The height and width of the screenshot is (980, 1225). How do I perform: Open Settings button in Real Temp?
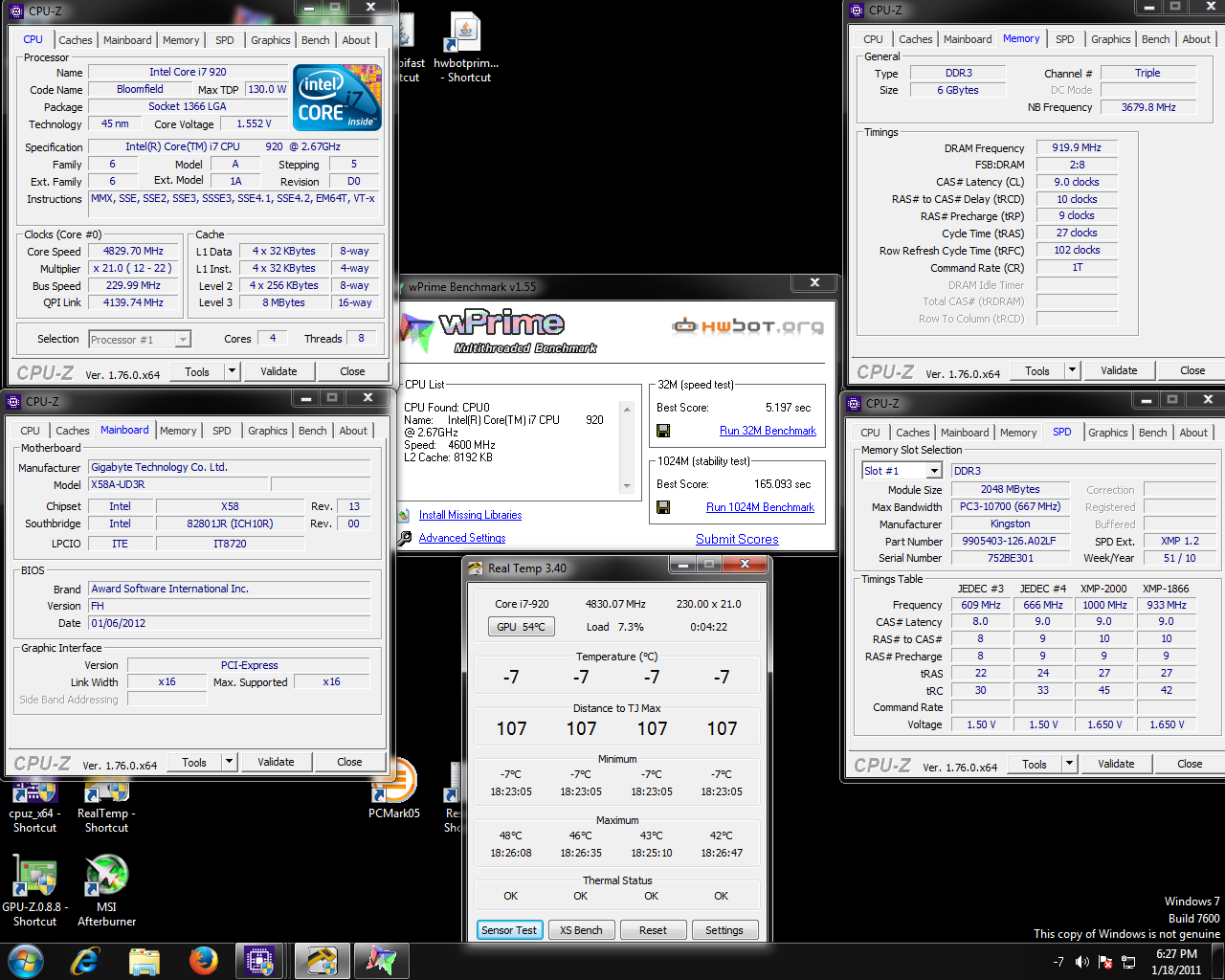[724, 930]
